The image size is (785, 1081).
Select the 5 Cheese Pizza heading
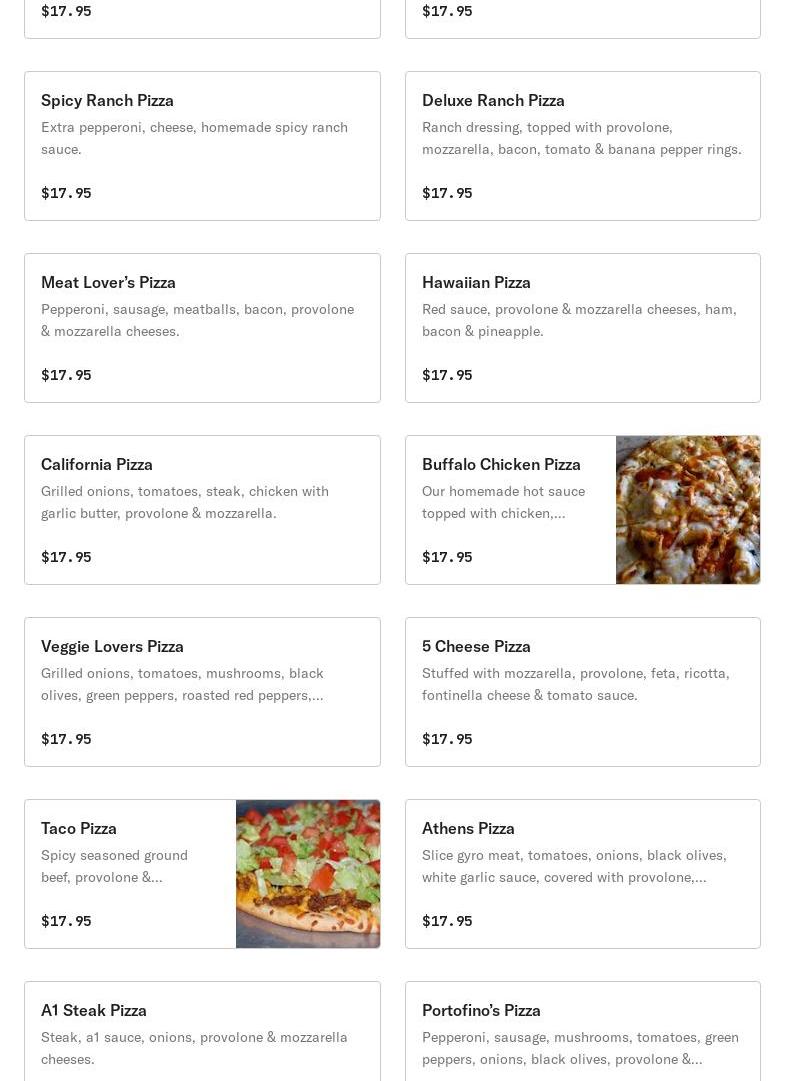[x=476, y=646]
